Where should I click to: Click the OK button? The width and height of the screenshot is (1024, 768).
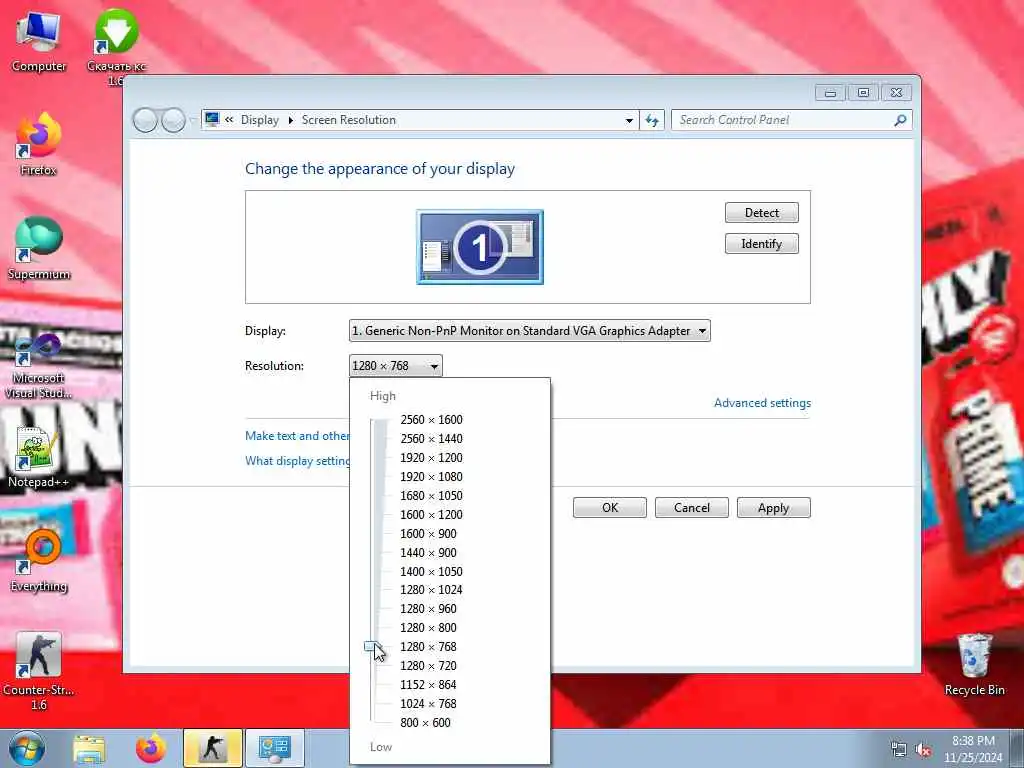click(610, 507)
